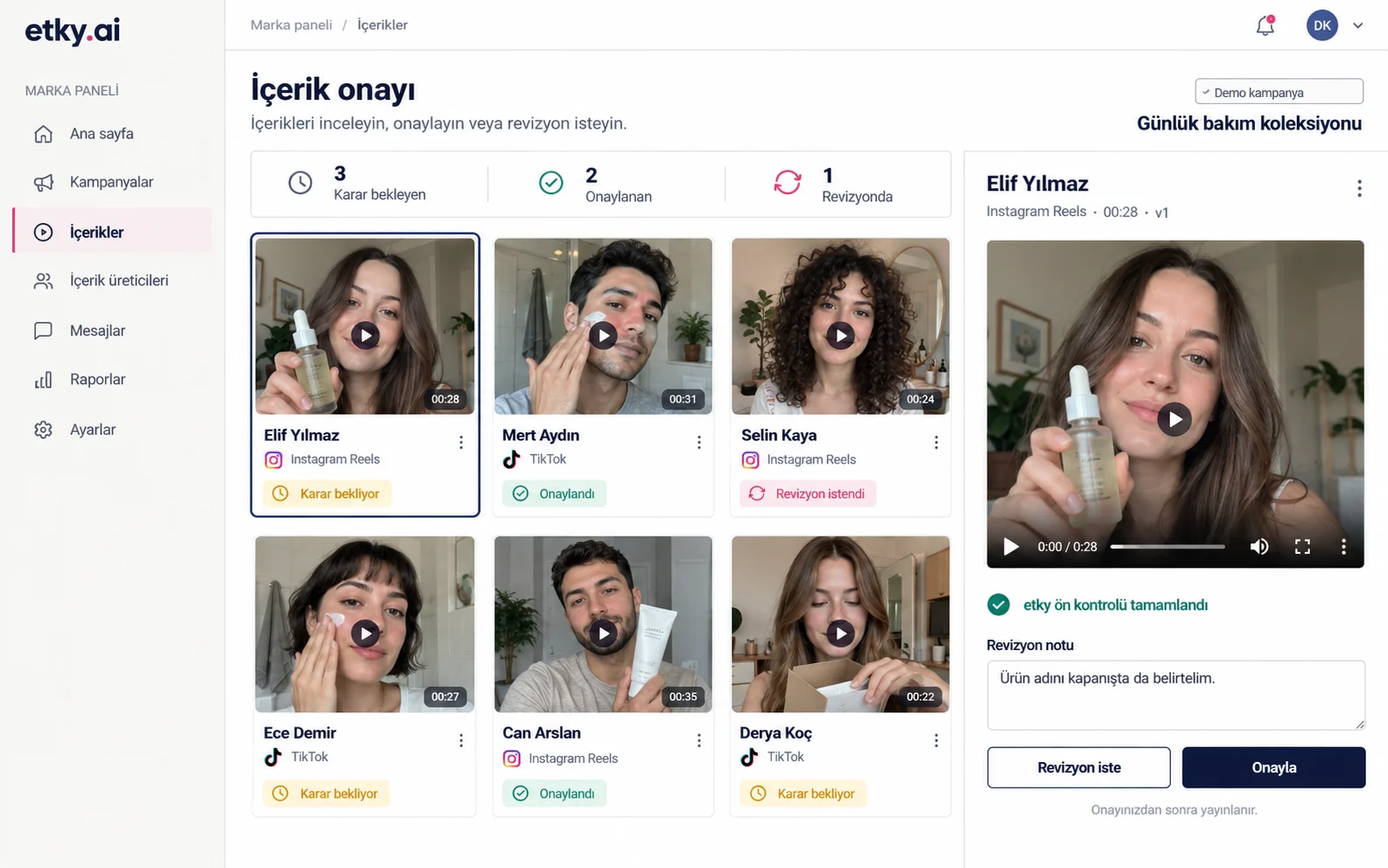Click the İçerikler breadcrumb
Image resolution: width=1388 pixels, height=868 pixels.
click(382, 24)
